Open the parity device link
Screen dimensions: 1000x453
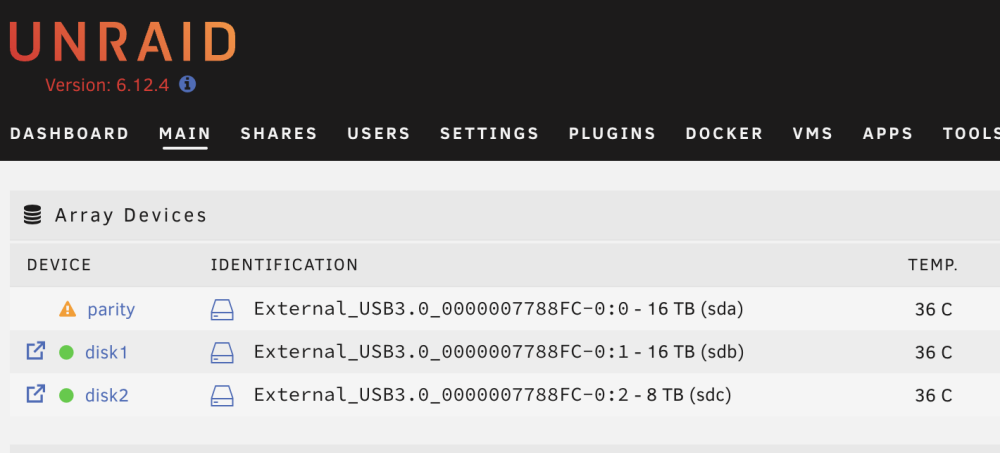tap(111, 309)
